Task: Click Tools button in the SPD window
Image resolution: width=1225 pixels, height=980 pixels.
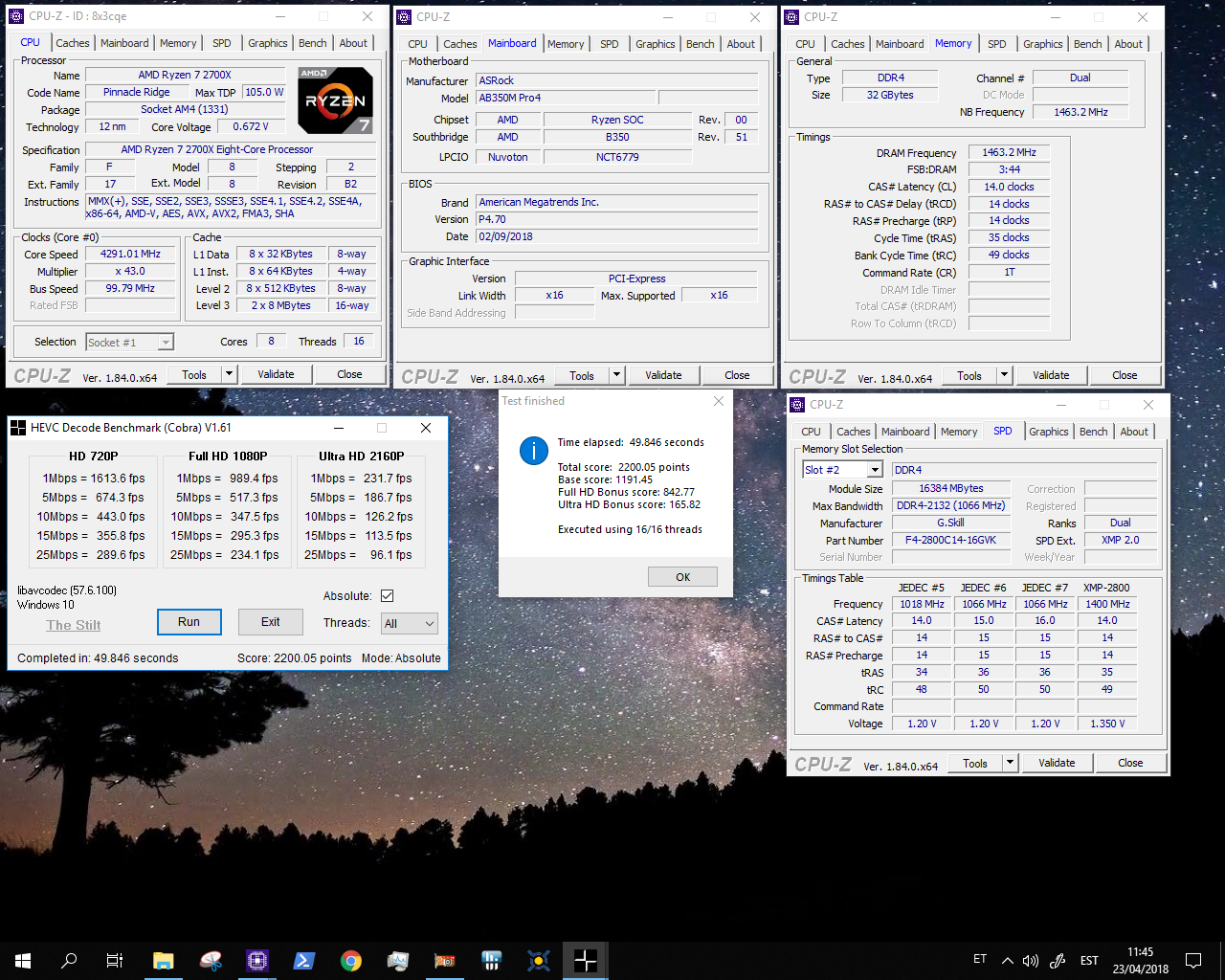Action: coord(975,763)
